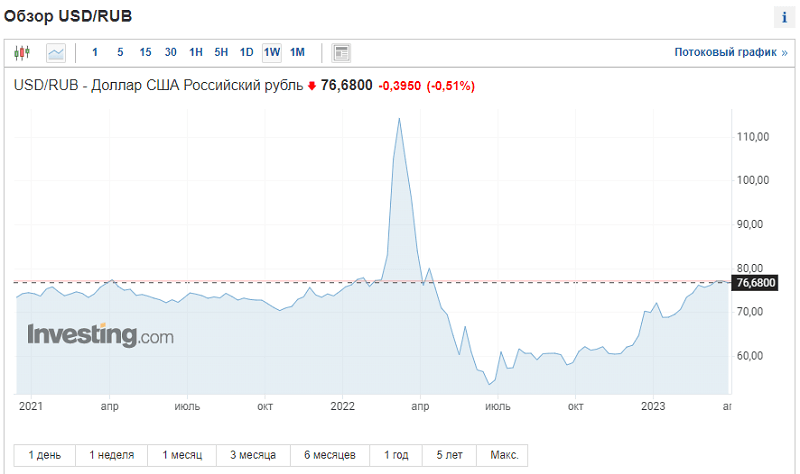Show the 1 день range

(x=44, y=455)
